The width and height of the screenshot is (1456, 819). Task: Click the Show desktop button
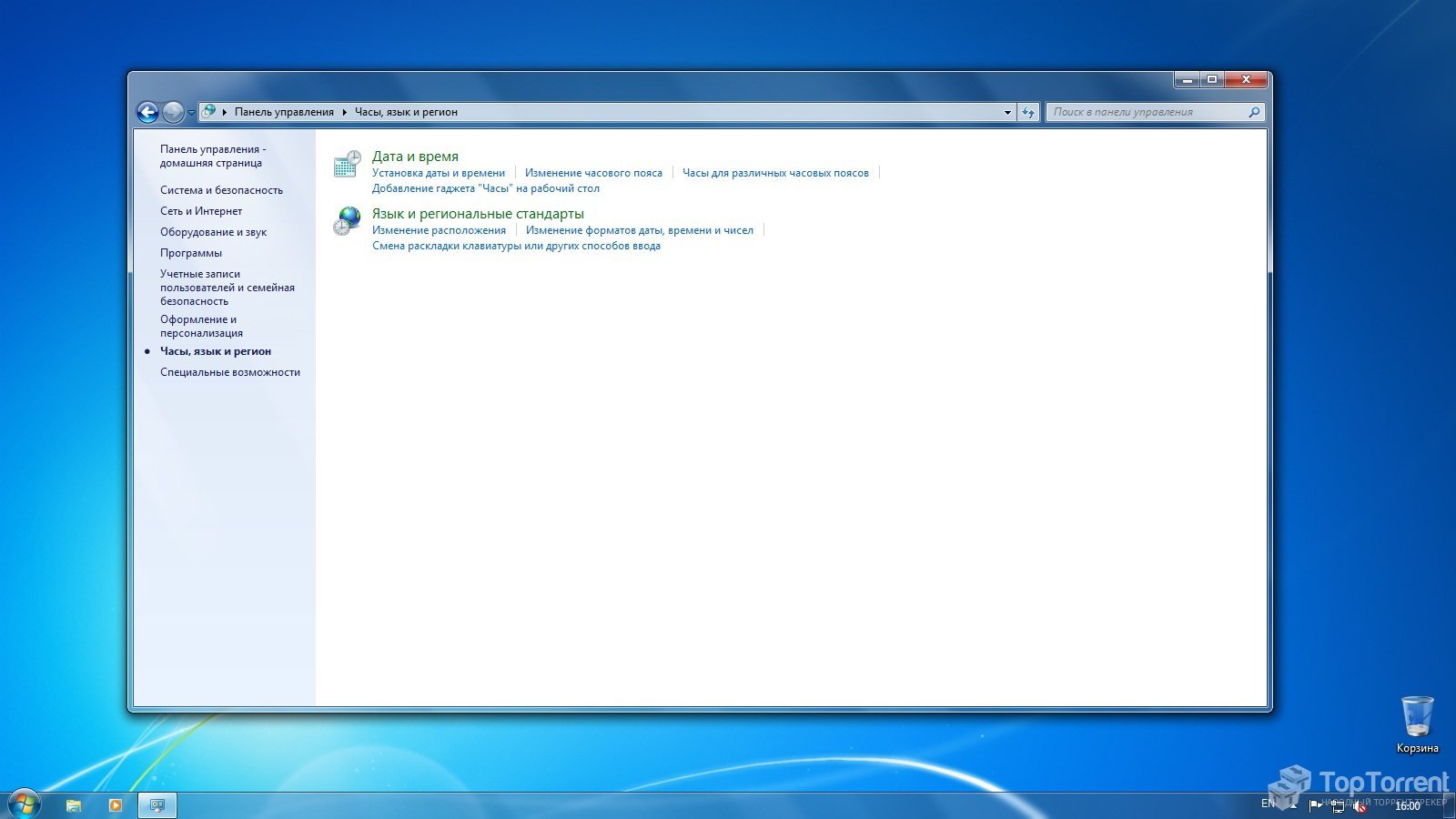[1450, 805]
